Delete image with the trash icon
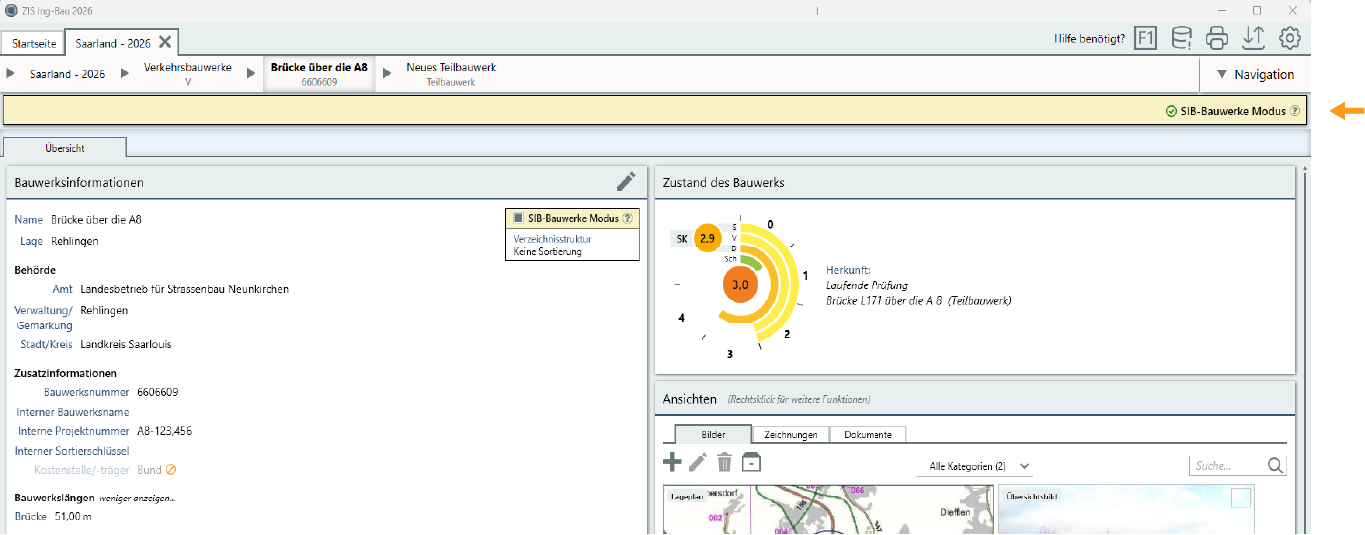1365x535 pixels. [x=724, y=462]
